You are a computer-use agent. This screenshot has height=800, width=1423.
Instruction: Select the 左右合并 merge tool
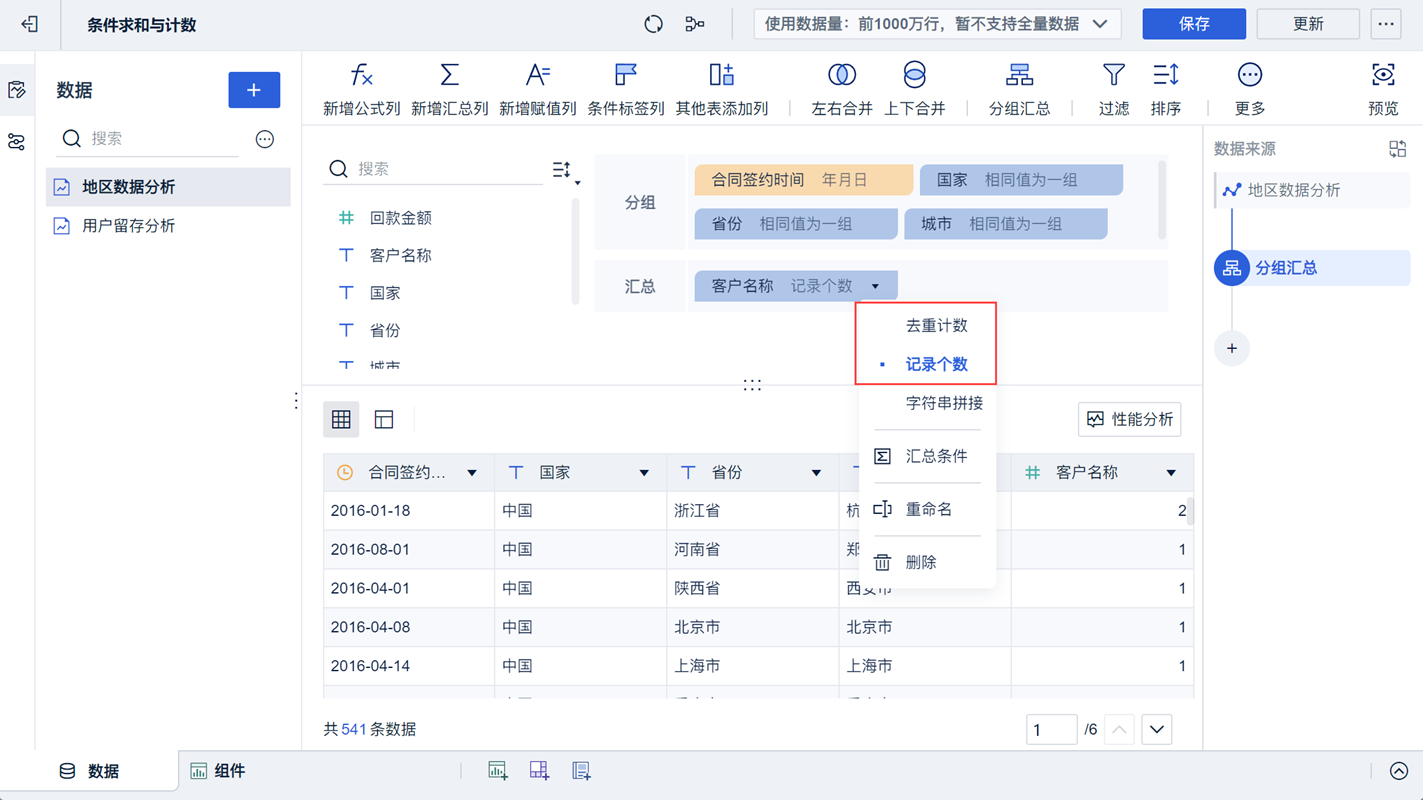point(842,89)
